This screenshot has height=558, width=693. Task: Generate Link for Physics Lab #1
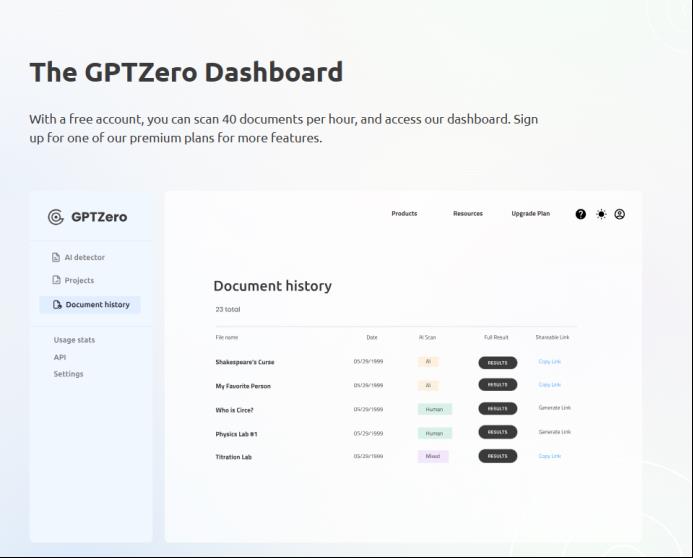tap(554, 432)
